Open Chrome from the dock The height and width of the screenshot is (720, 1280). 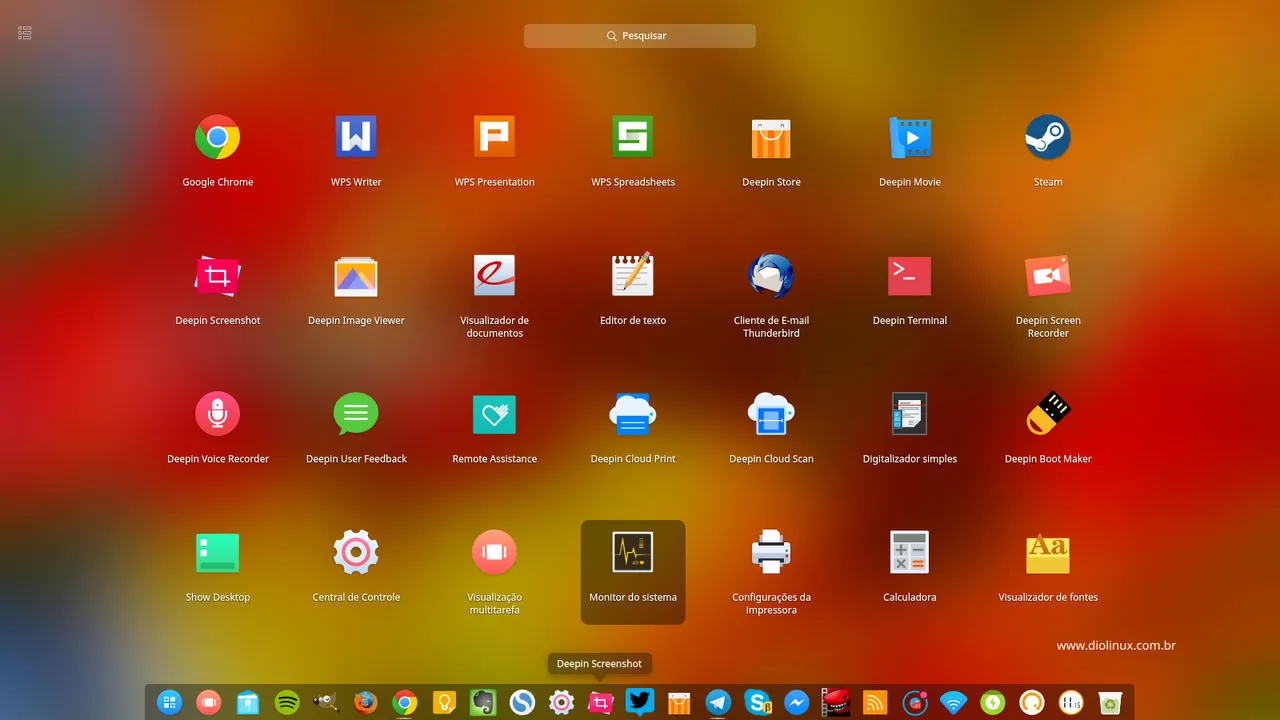[404, 703]
